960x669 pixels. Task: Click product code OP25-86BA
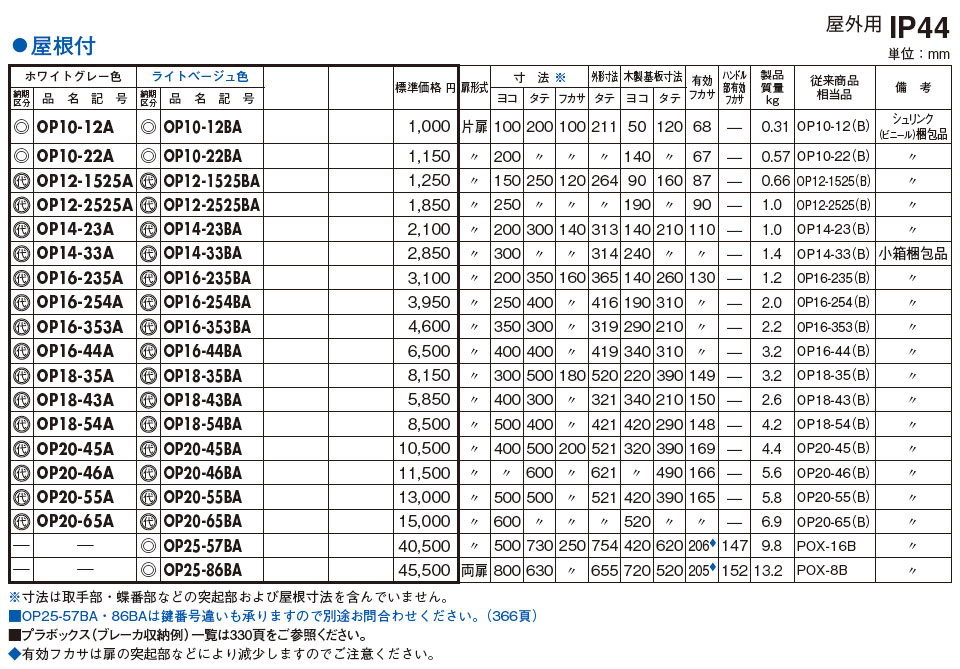pyautogui.click(x=202, y=570)
